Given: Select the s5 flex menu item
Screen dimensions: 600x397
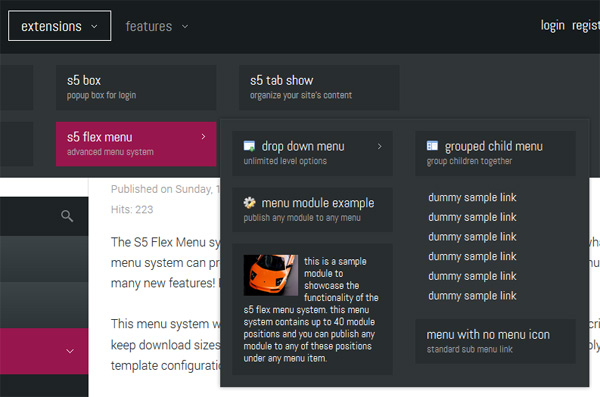Looking at the screenshot, I should tap(136, 144).
